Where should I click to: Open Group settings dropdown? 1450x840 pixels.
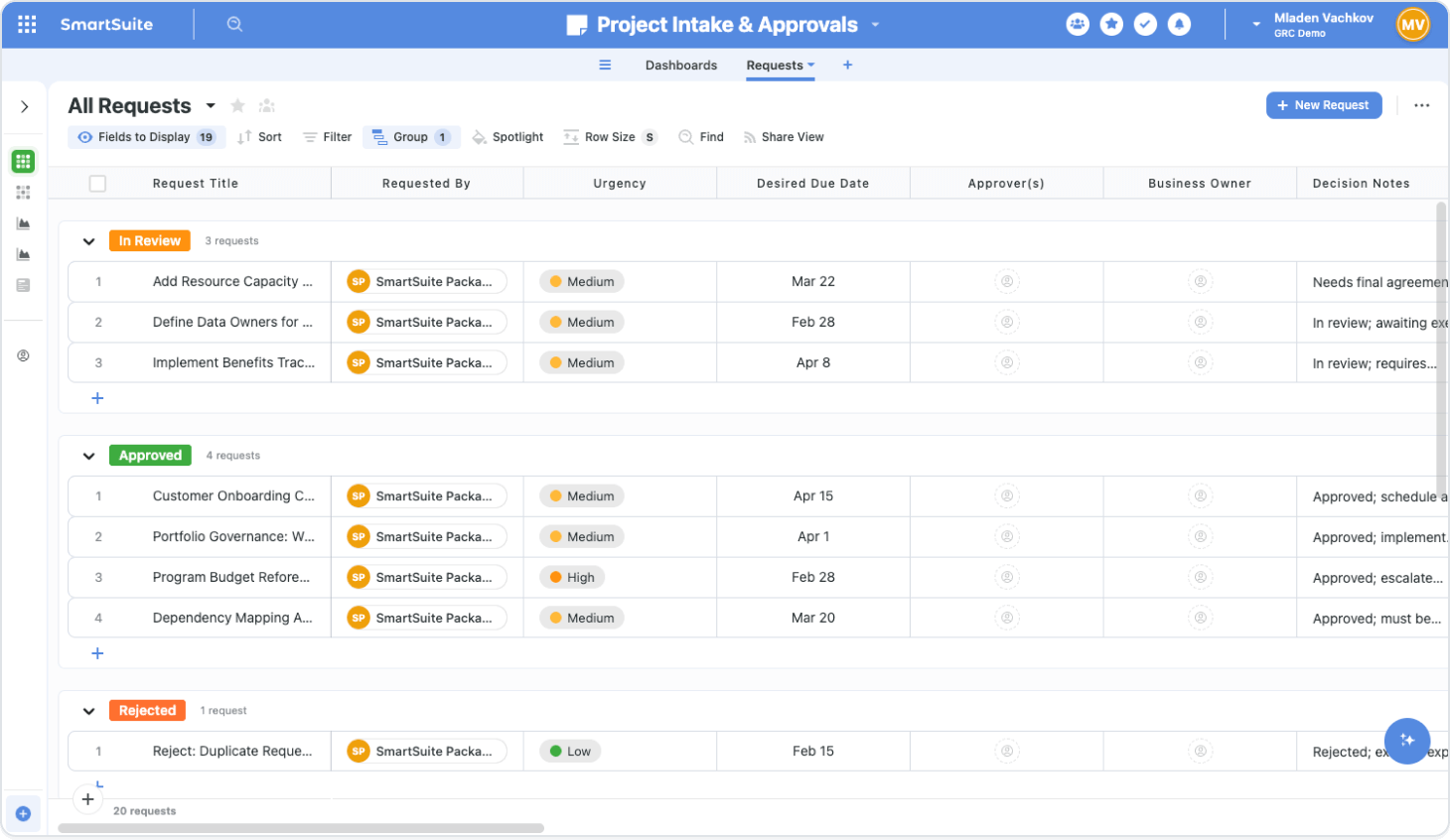point(411,137)
